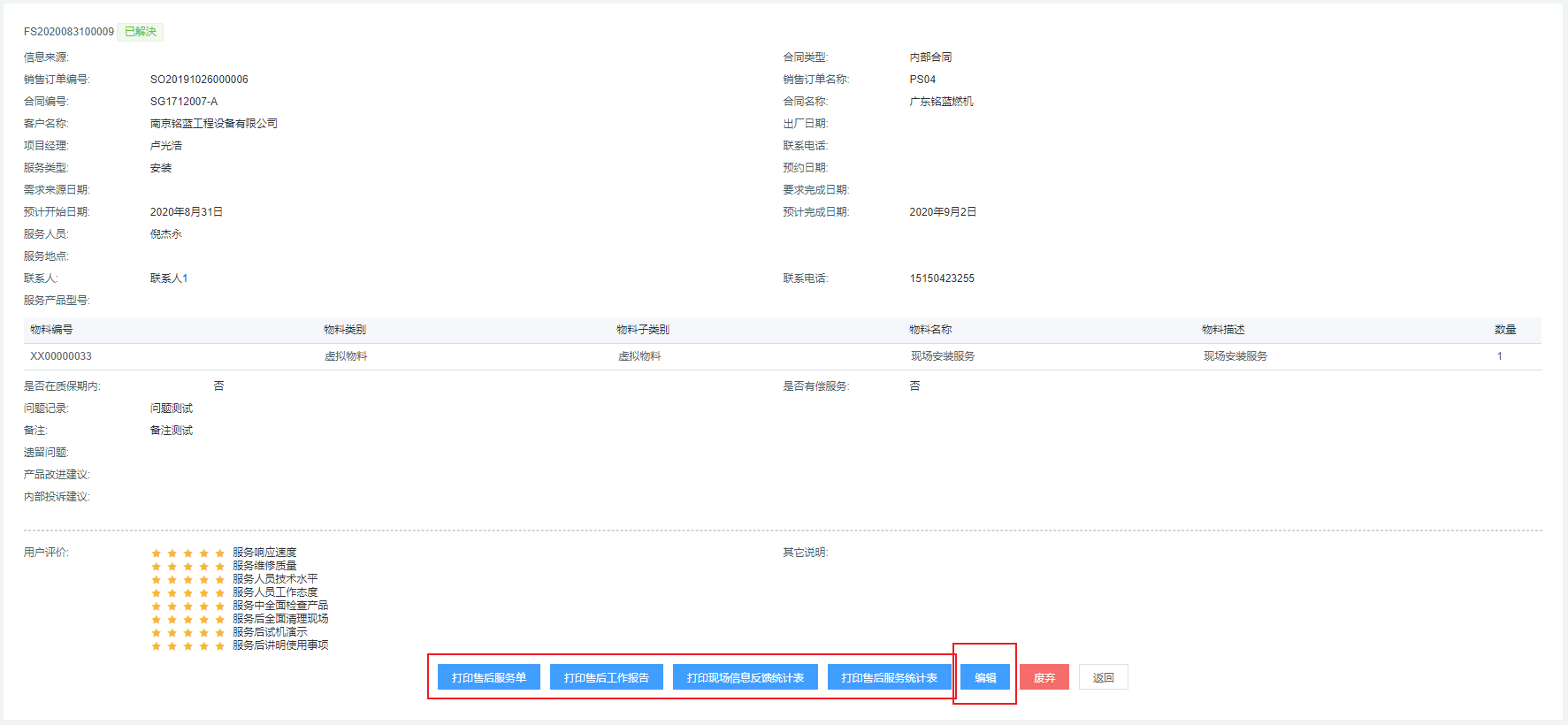Click second star of 服务人员工作态度 rating
Viewport: 1568px width, 725px height.
[172, 593]
